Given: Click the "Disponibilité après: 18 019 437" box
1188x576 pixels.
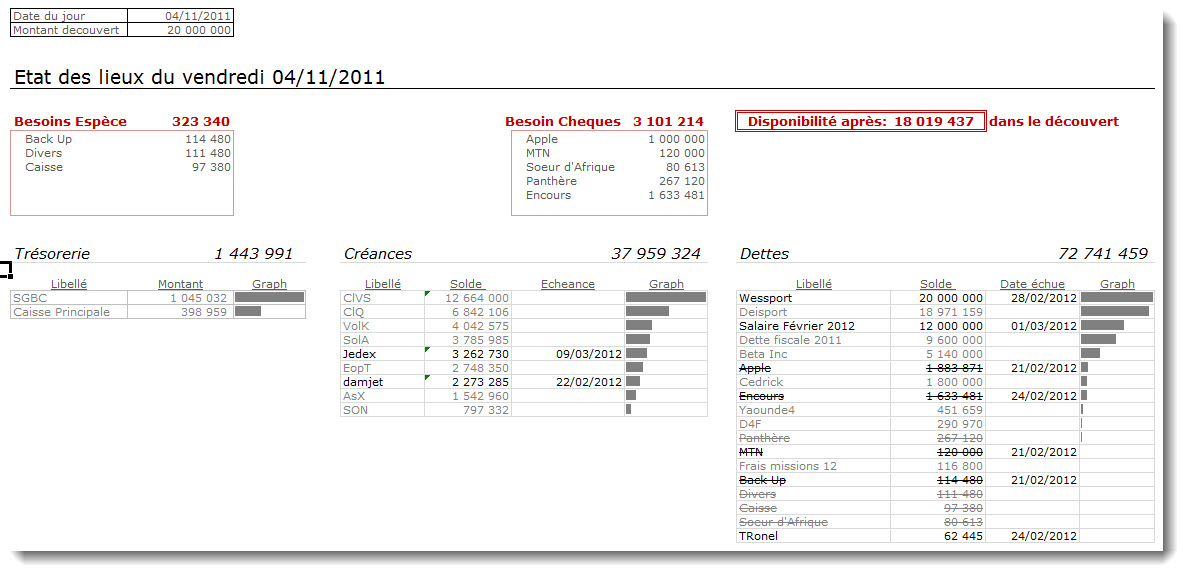Looking at the screenshot, I should tap(861, 121).
